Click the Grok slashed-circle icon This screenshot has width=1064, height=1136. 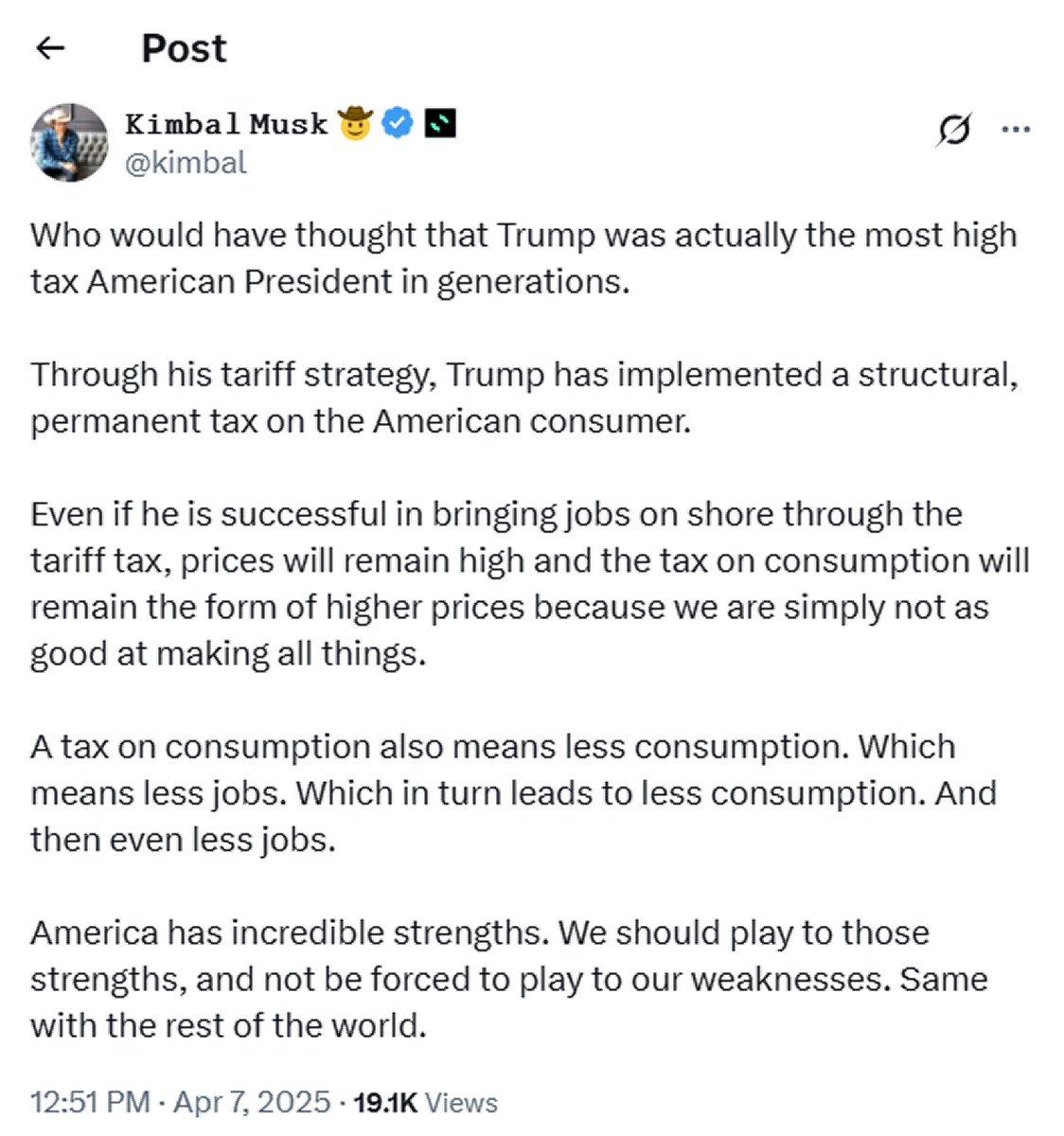953,130
